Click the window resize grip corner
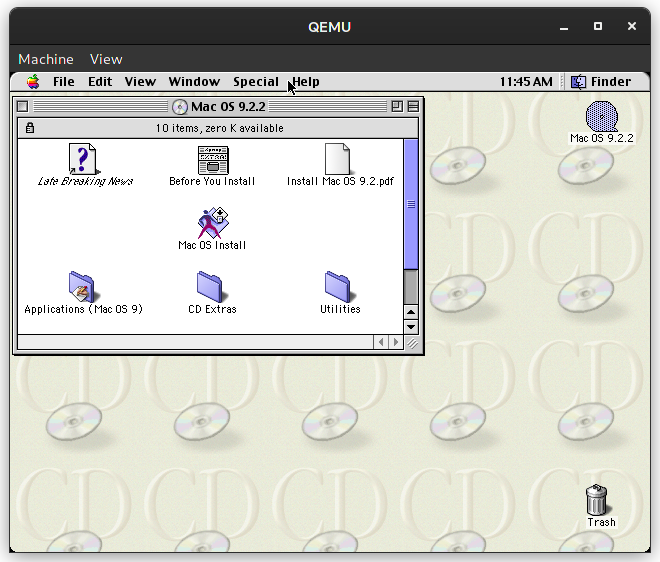The width and height of the screenshot is (660, 562). [x=412, y=344]
